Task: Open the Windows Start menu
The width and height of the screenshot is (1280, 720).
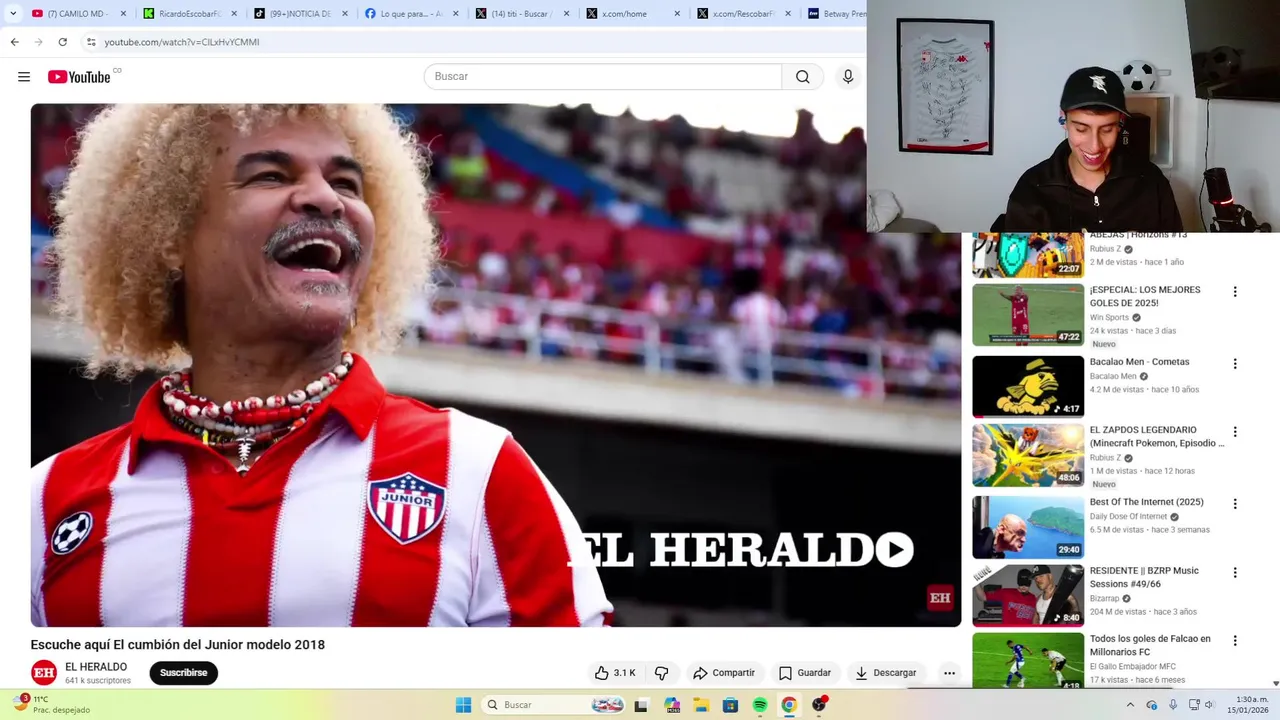Action: (463, 705)
